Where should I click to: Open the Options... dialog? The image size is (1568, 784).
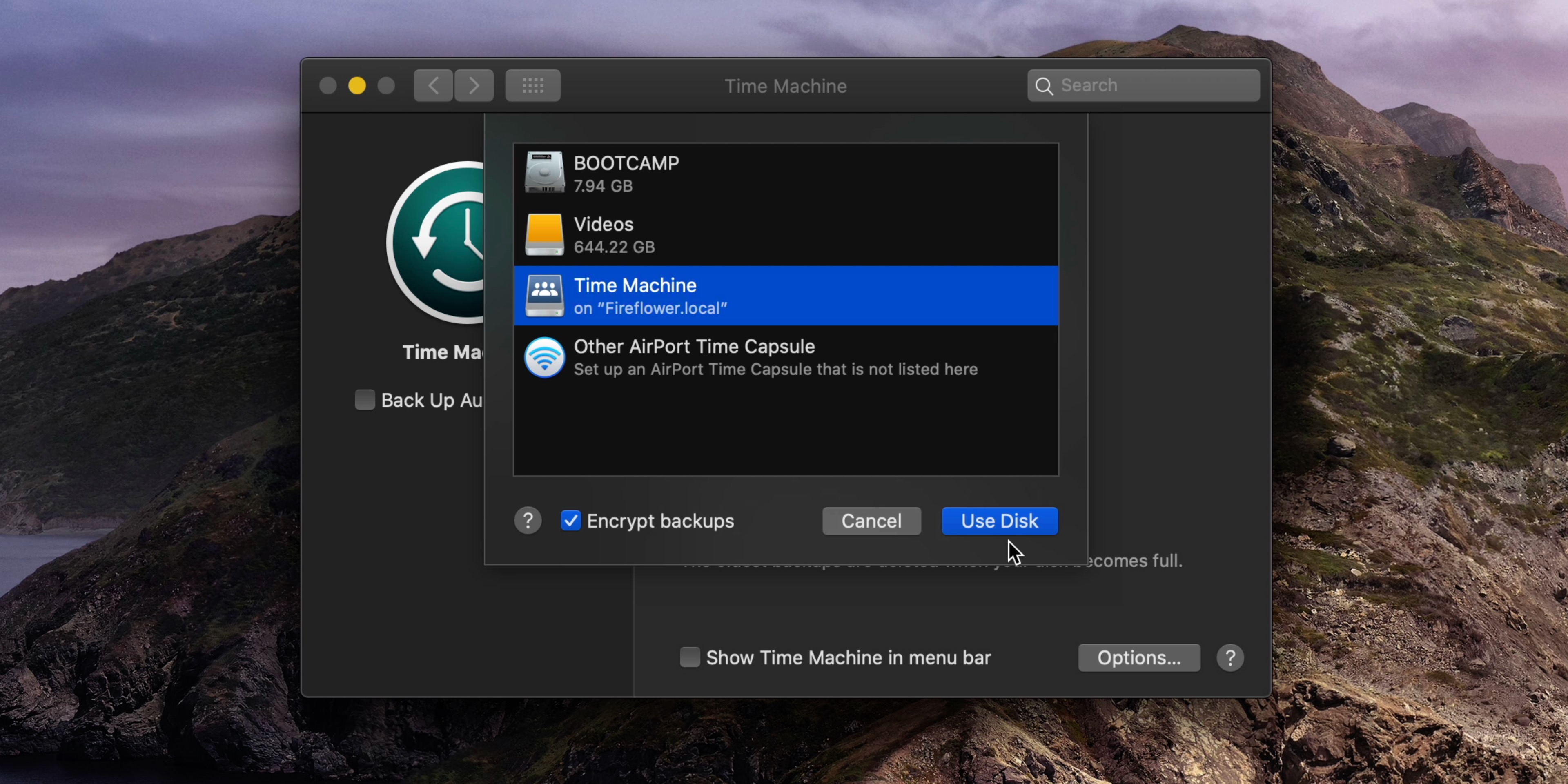(x=1138, y=657)
